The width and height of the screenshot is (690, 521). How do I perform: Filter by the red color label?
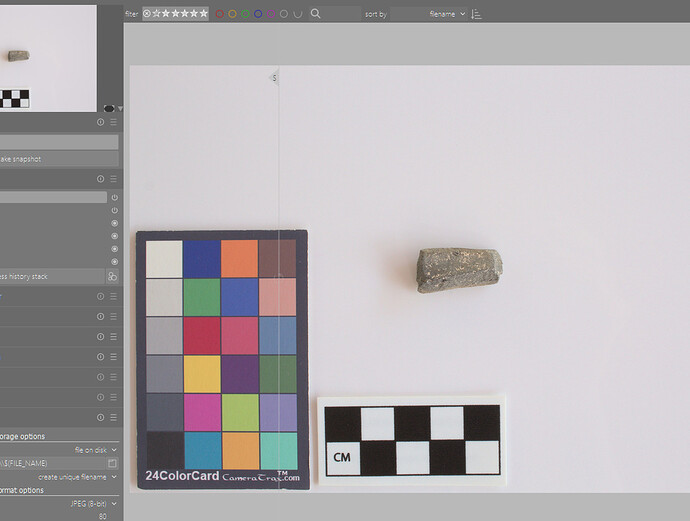tap(219, 14)
